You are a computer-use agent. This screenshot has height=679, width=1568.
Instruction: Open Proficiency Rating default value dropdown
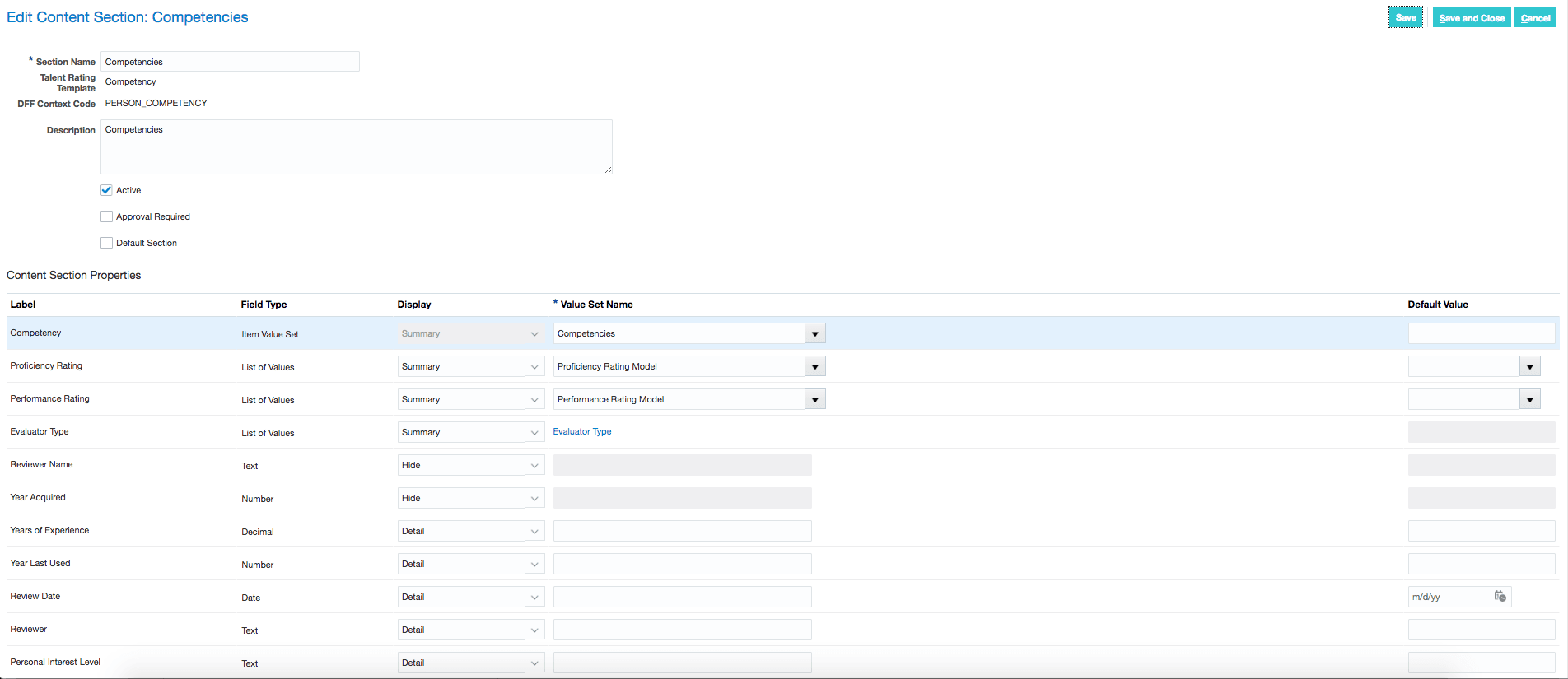tap(1530, 366)
